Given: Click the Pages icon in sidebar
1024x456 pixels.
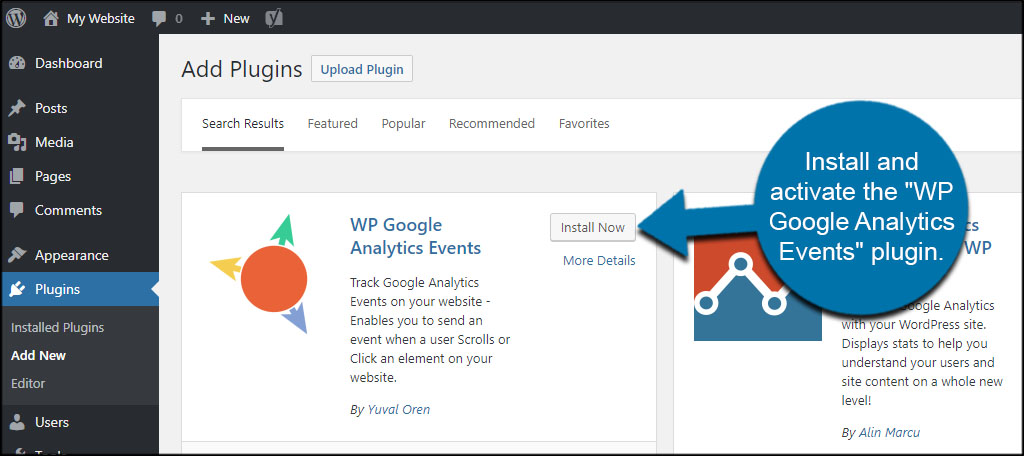Looking at the screenshot, I should click(x=17, y=176).
